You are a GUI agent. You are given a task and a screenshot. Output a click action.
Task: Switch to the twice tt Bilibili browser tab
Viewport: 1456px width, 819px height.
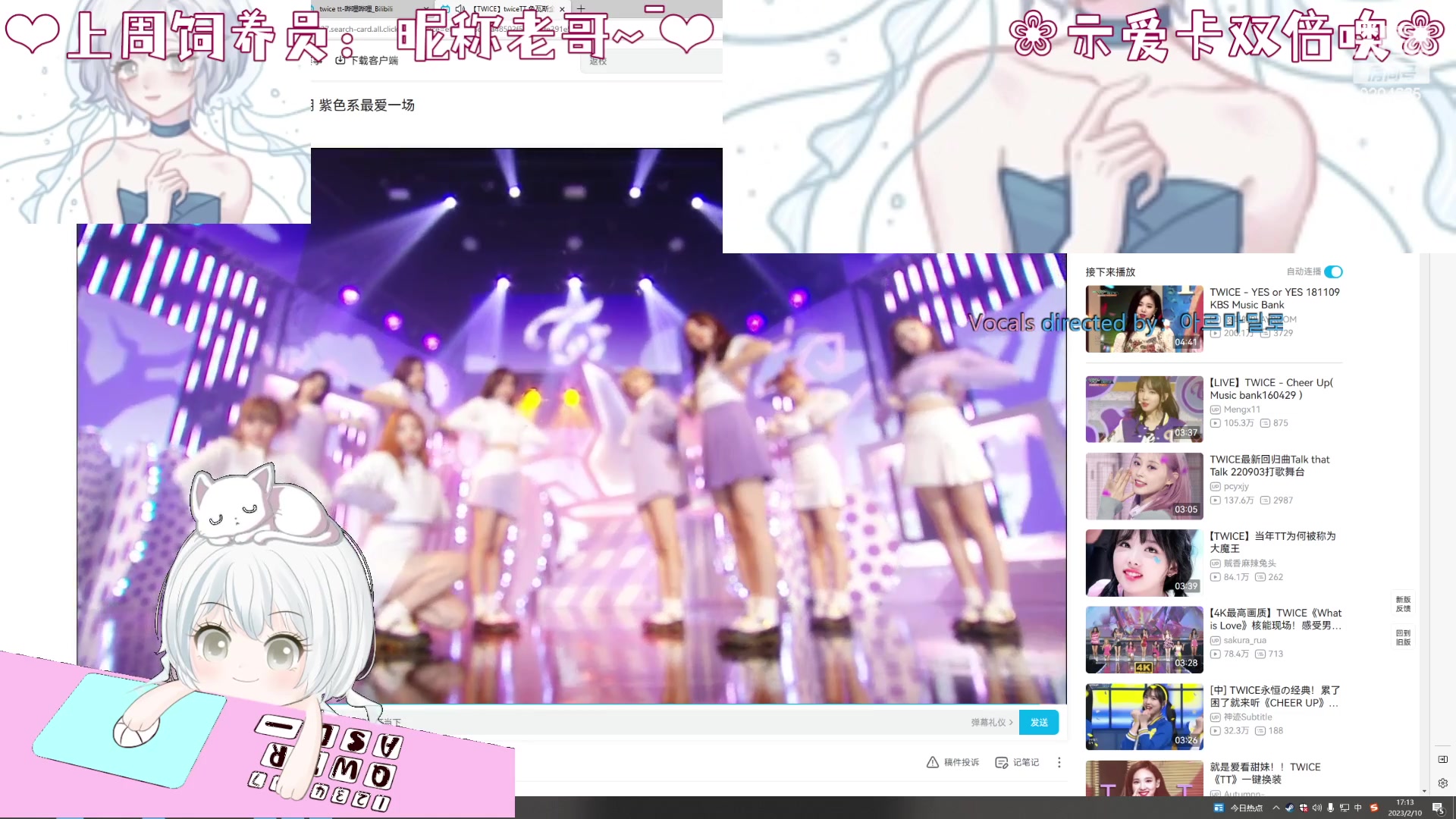pos(364,9)
